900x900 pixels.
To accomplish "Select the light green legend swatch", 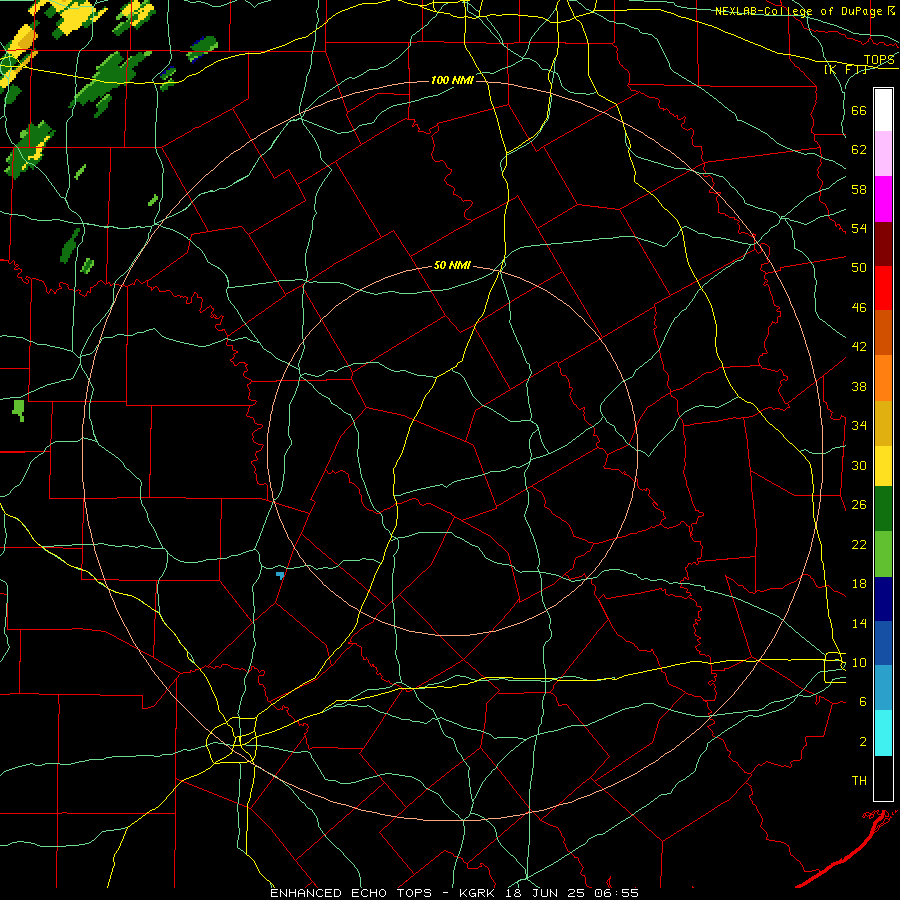I will coord(883,554).
